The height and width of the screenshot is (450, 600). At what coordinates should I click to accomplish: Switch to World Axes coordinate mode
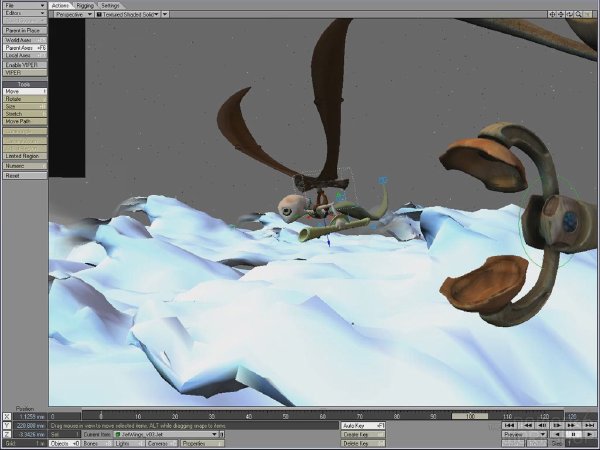(25, 40)
